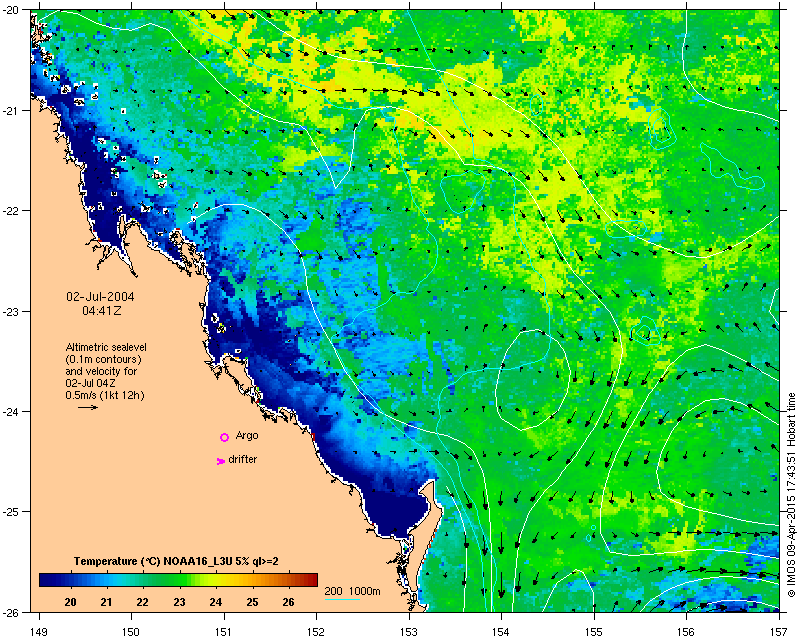800x640 pixels.
Task: Click latitude axis label -26
Action: (x=11, y=612)
